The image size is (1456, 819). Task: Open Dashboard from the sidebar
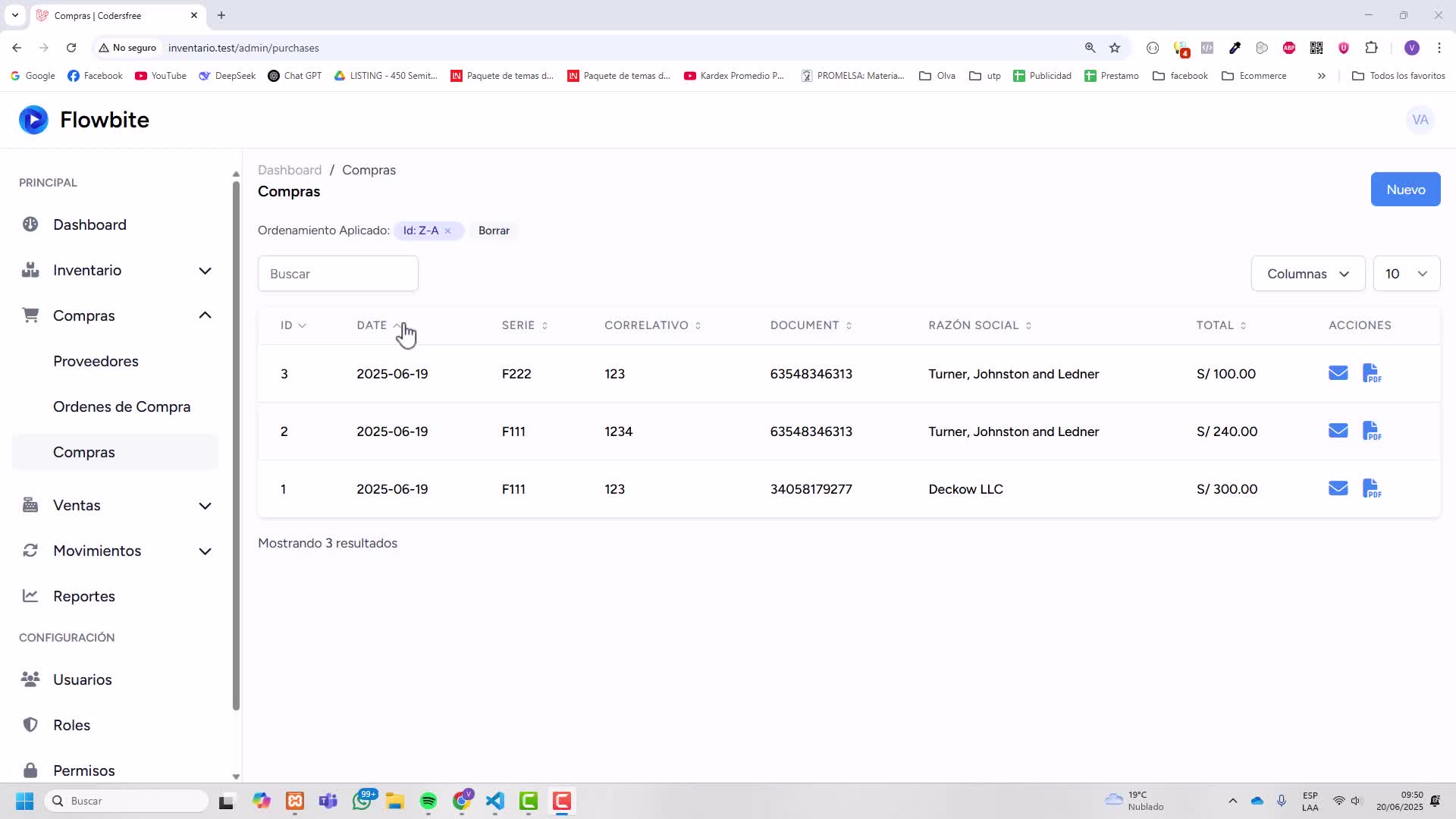click(89, 224)
